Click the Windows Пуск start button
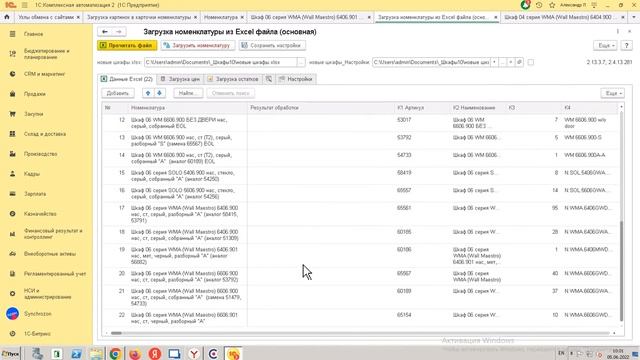 [10, 354]
